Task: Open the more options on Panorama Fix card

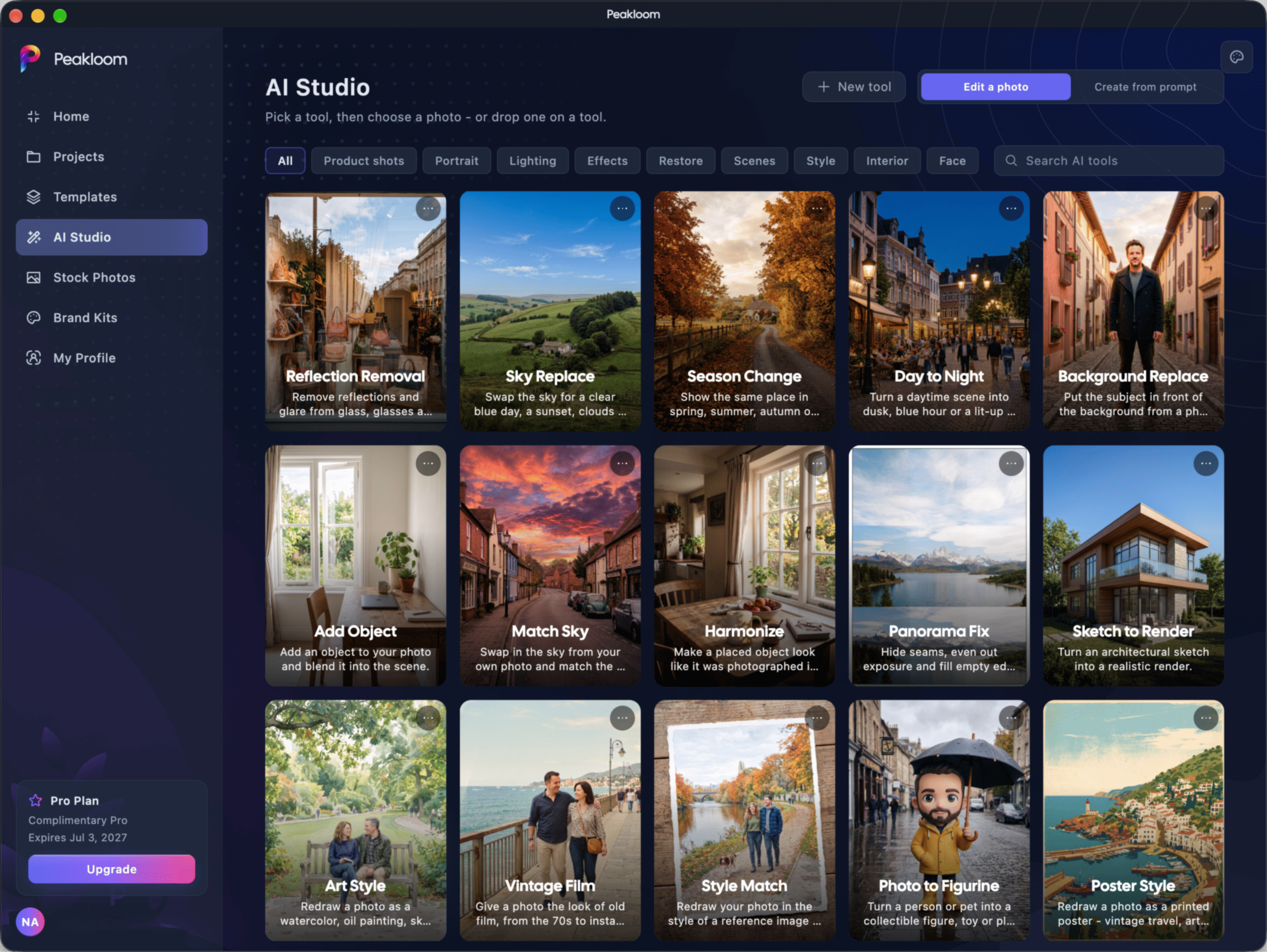Action: [1011, 463]
